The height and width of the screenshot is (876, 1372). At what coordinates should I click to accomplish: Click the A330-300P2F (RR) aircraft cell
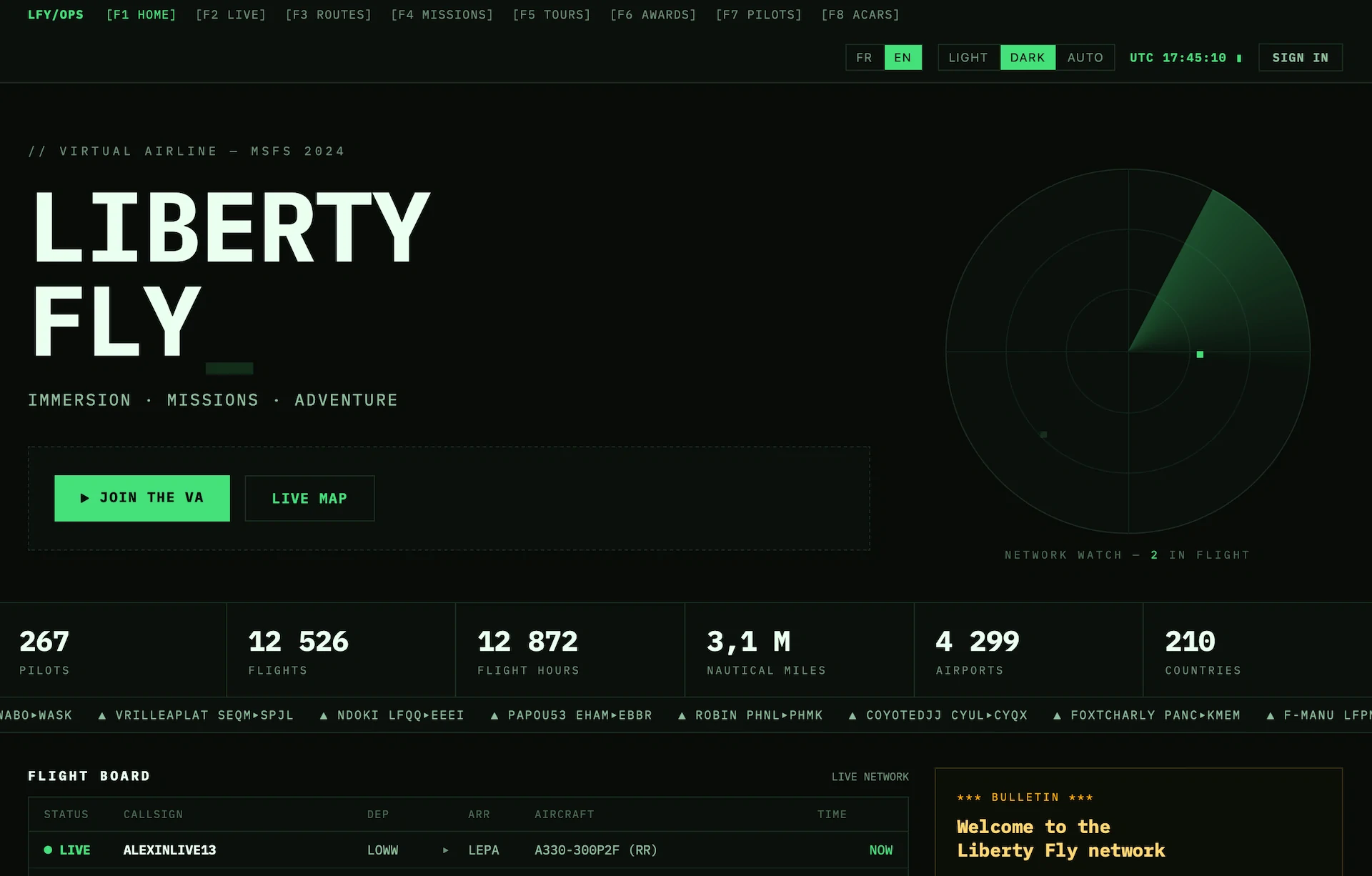(596, 850)
